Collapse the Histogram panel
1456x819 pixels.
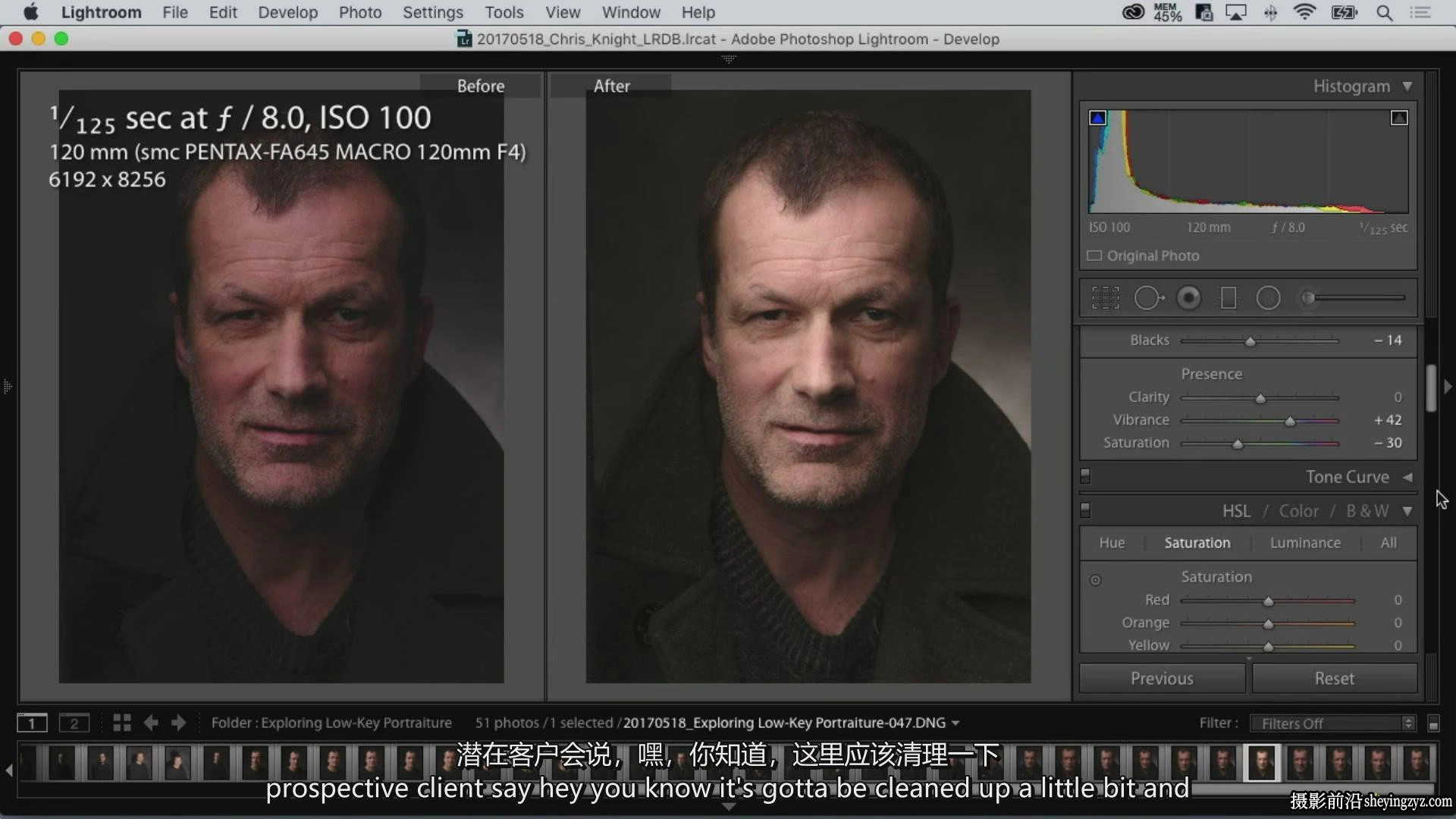point(1407,86)
